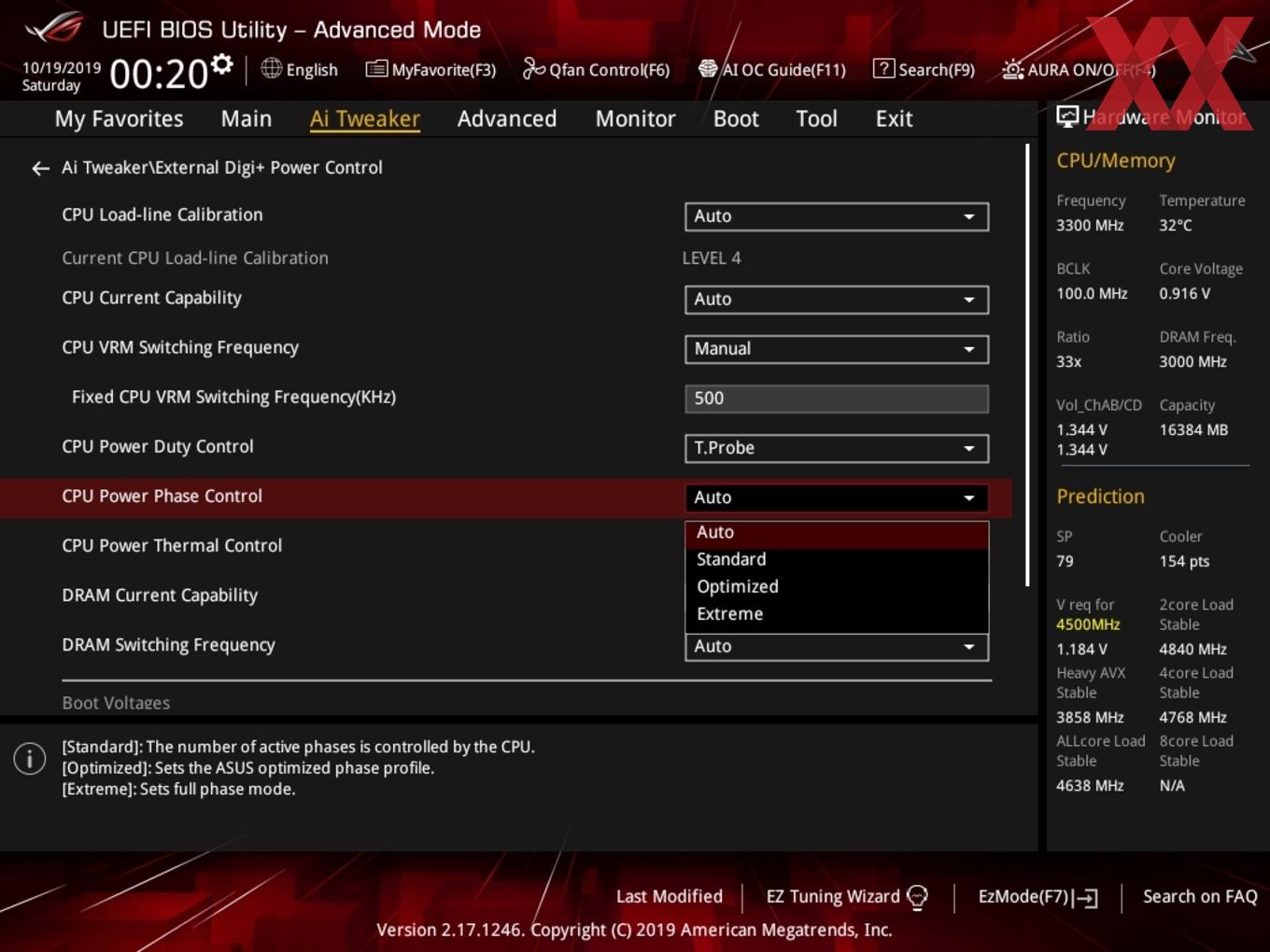This screenshot has height=952, width=1270.
Task: Switch to the Main tab
Action: coord(247,119)
